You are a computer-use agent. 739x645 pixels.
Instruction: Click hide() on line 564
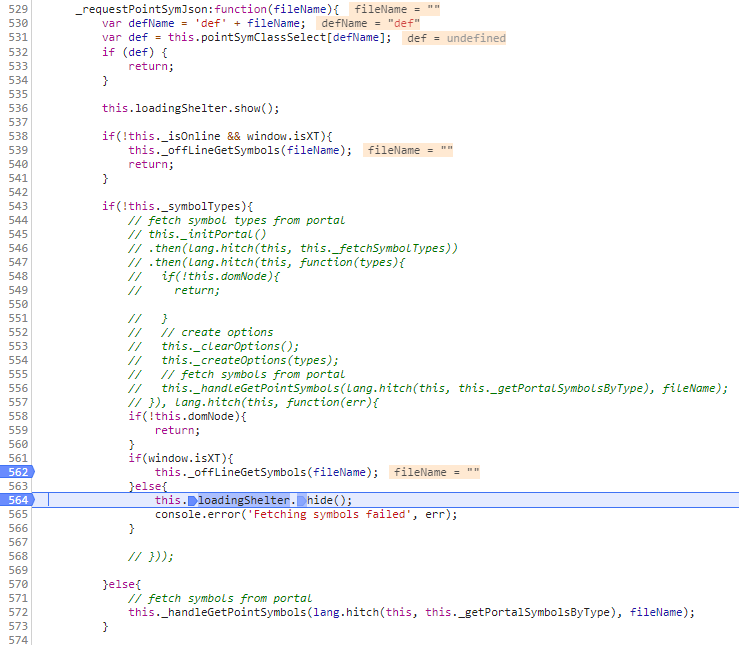click(x=329, y=500)
